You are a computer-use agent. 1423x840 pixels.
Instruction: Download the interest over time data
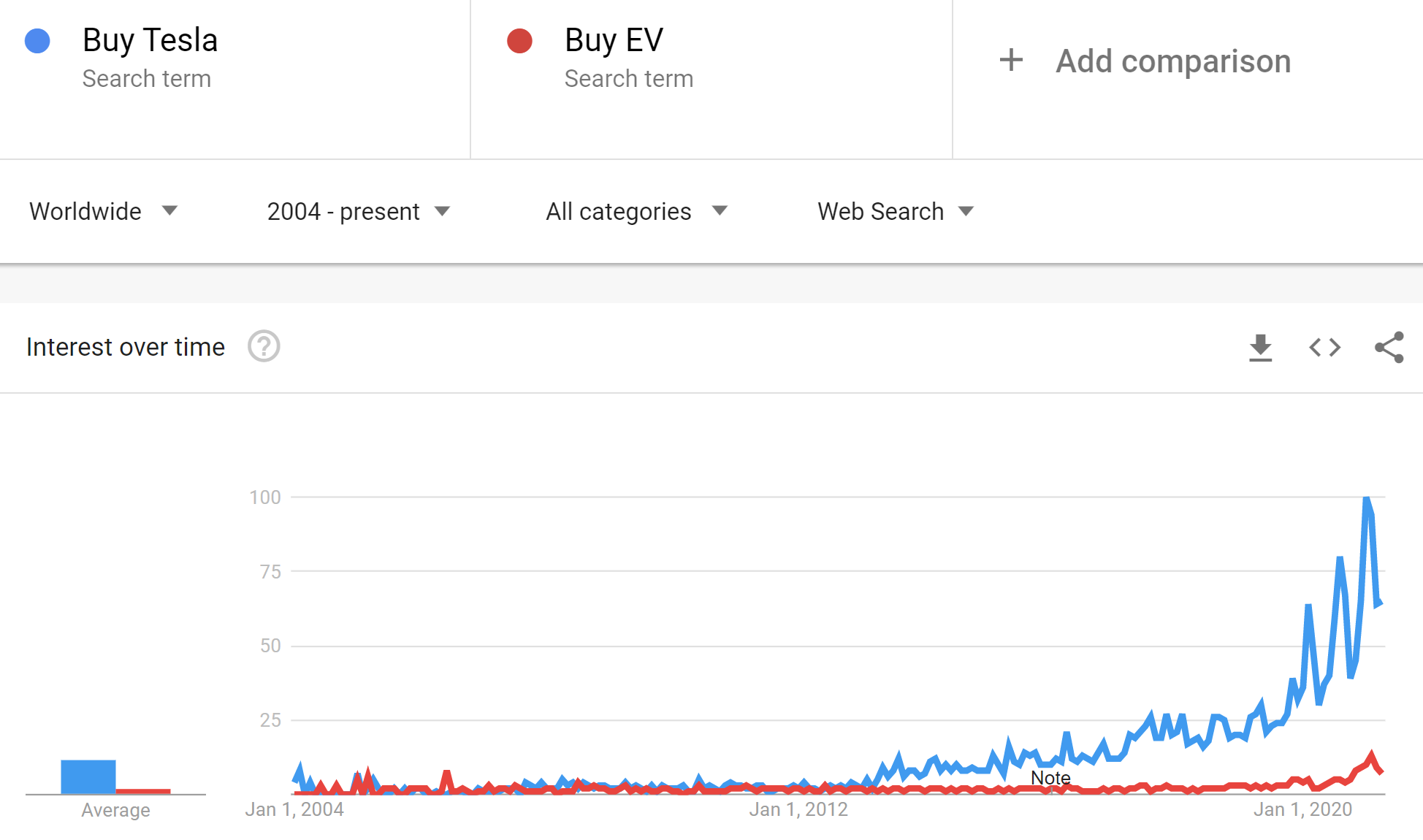pos(1260,348)
